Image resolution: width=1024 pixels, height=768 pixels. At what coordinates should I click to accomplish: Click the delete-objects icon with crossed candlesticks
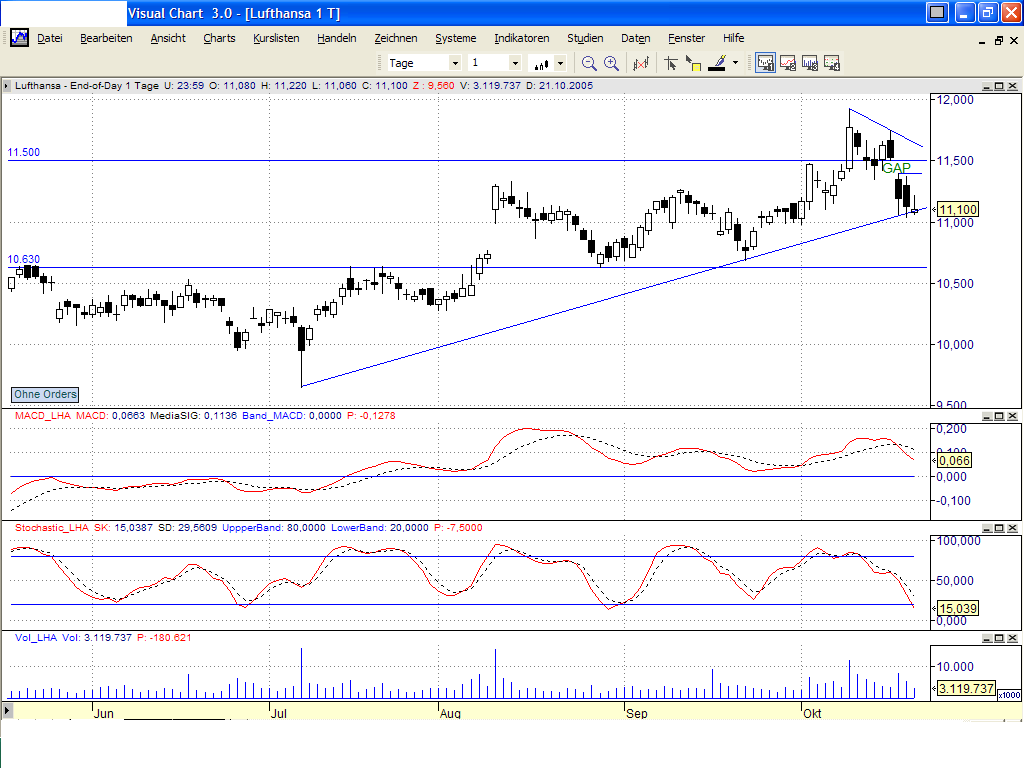click(x=643, y=62)
